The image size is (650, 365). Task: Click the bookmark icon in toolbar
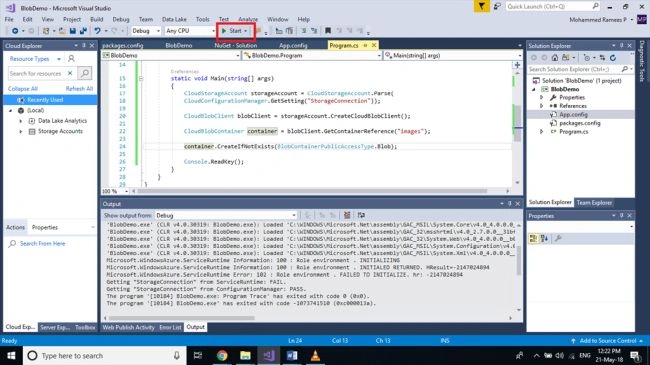click(328, 31)
